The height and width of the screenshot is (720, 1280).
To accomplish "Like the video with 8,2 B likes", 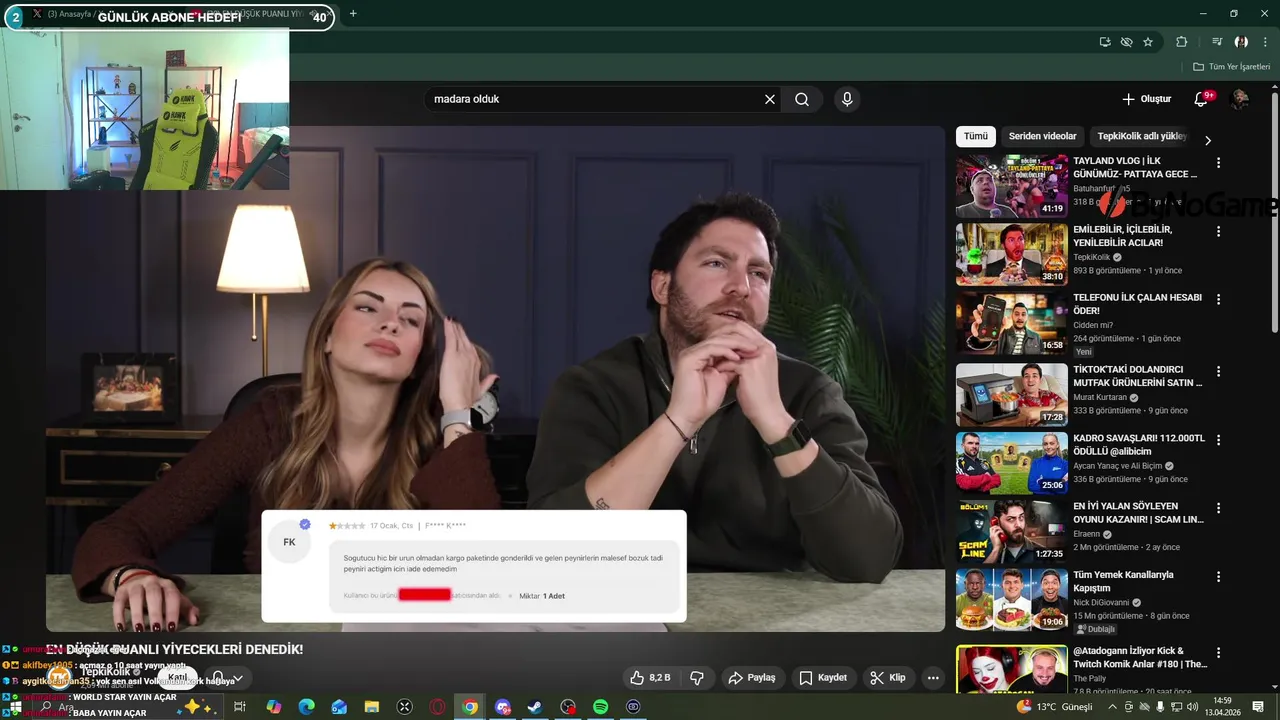I will coord(650,678).
